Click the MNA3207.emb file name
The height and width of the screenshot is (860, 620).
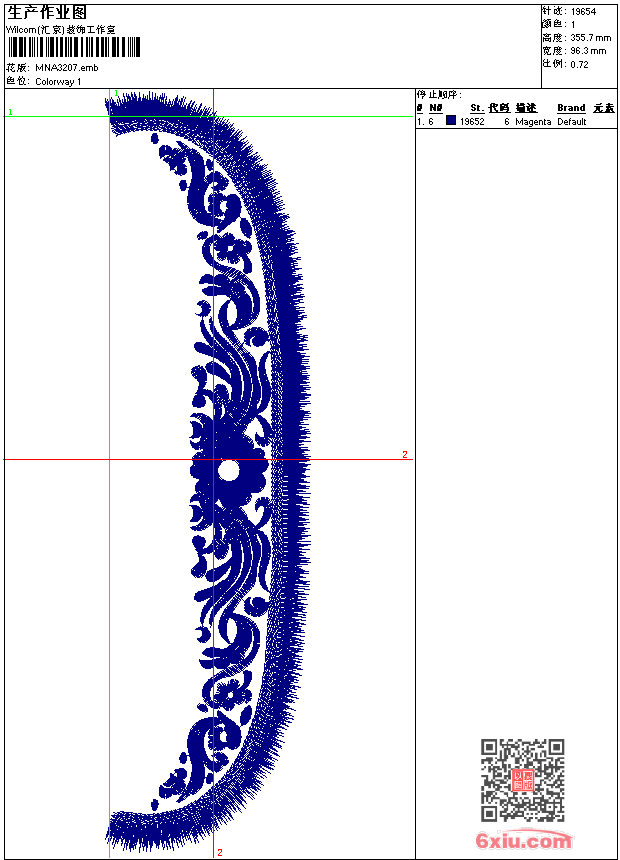click(67, 68)
